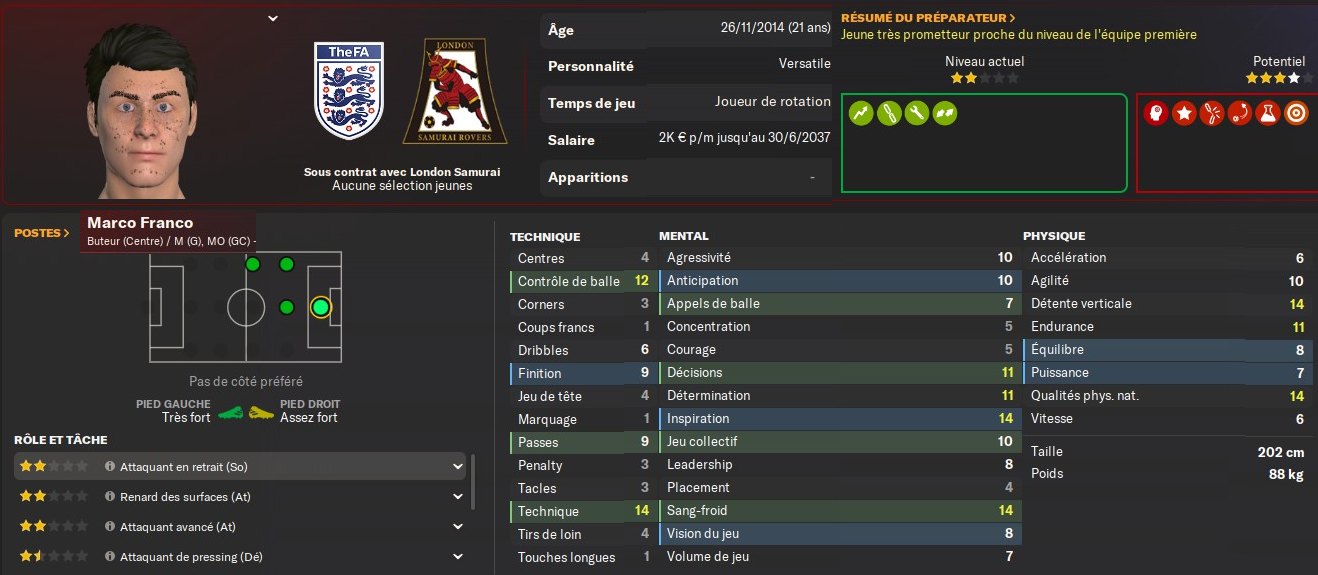Open the RÉSUMÉ DU PRÉPARATEUR link
Viewport: 1318px width, 575px height.
click(929, 18)
